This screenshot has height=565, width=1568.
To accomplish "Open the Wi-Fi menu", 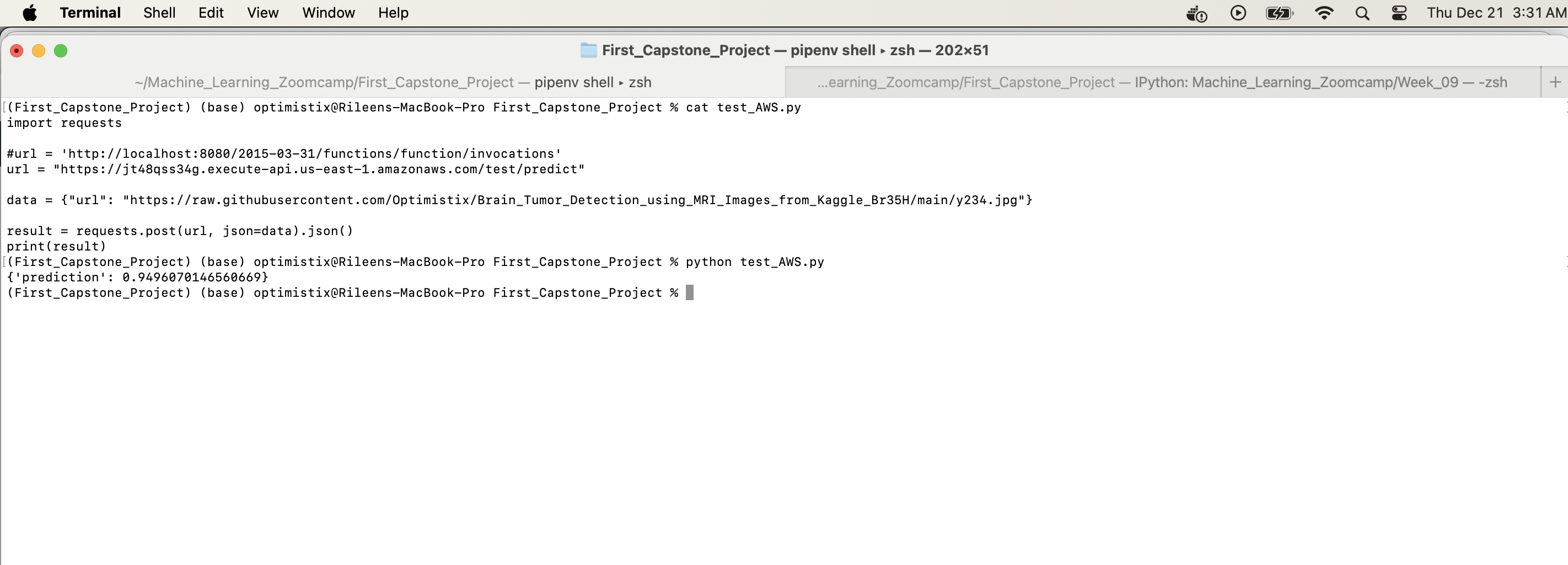I will [1325, 12].
